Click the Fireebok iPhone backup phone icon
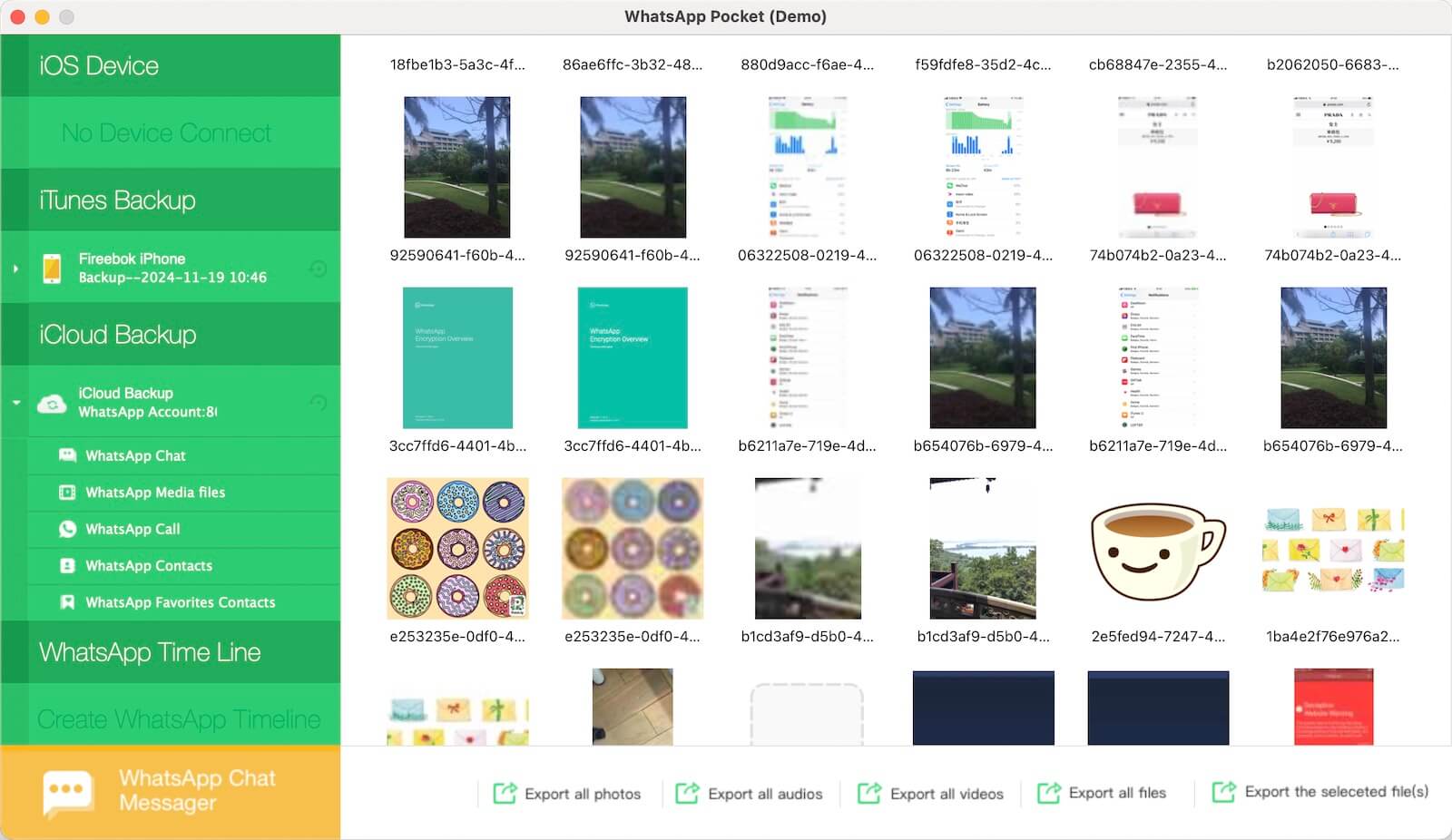 click(x=53, y=269)
